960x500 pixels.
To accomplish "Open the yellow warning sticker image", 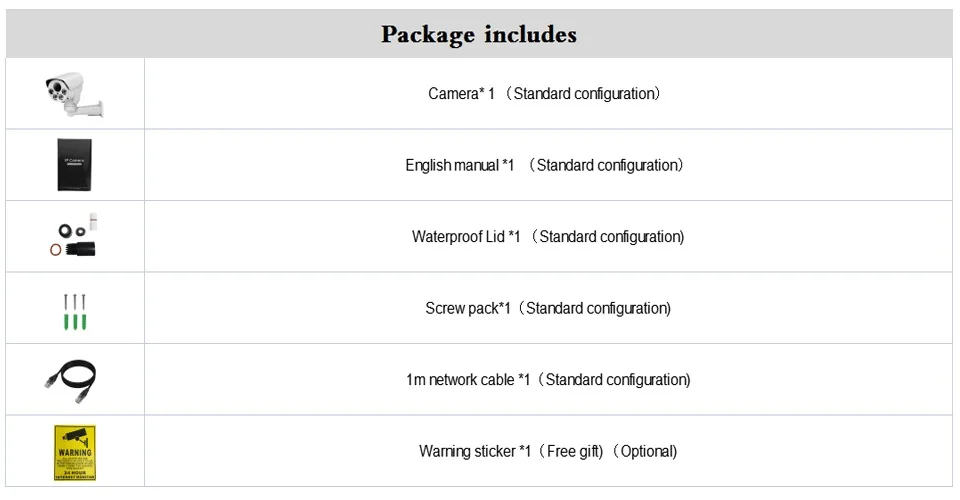I will [x=75, y=452].
